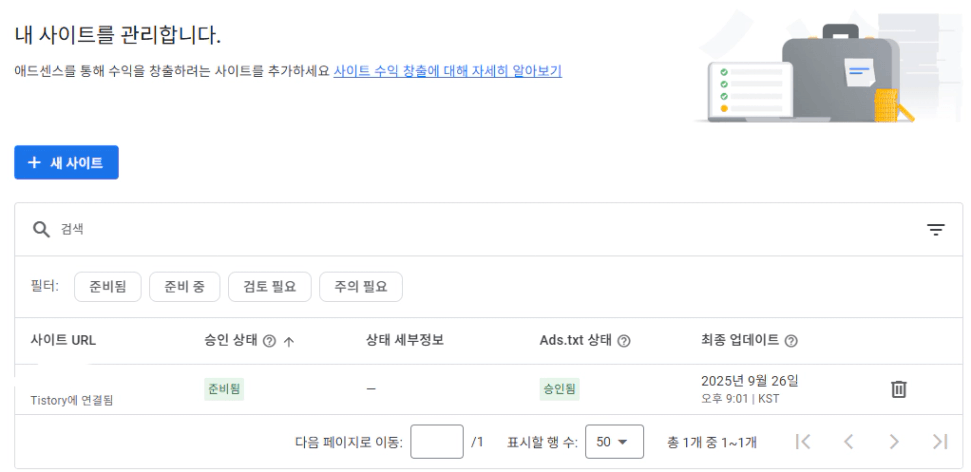Click help icon beside 최종 업데이트
Viewport: 971px width, 472px height.
click(x=791, y=341)
